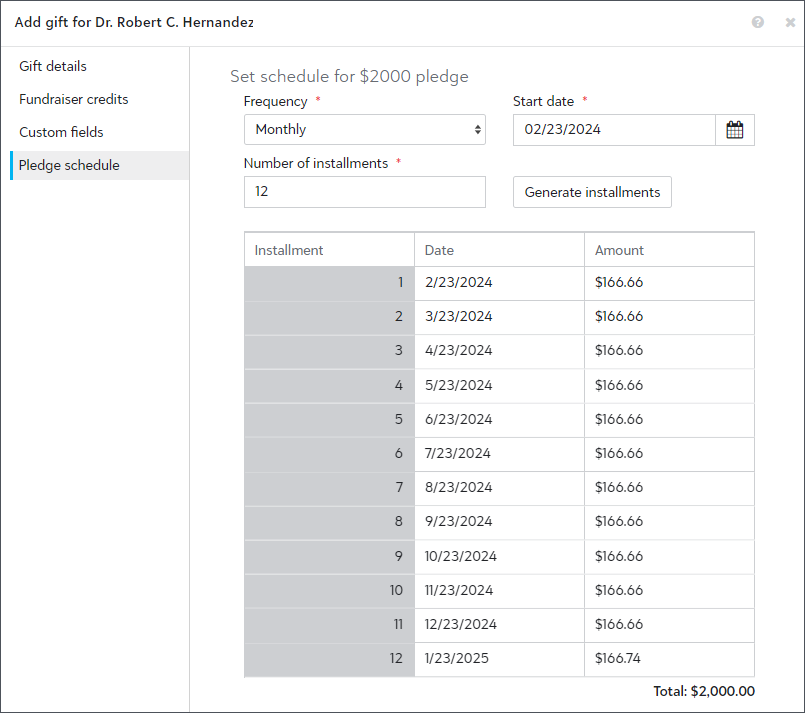The height and width of the screenshot is (713, 805).
Task: Click the Amount column header
Action: [x=668, y=250]
